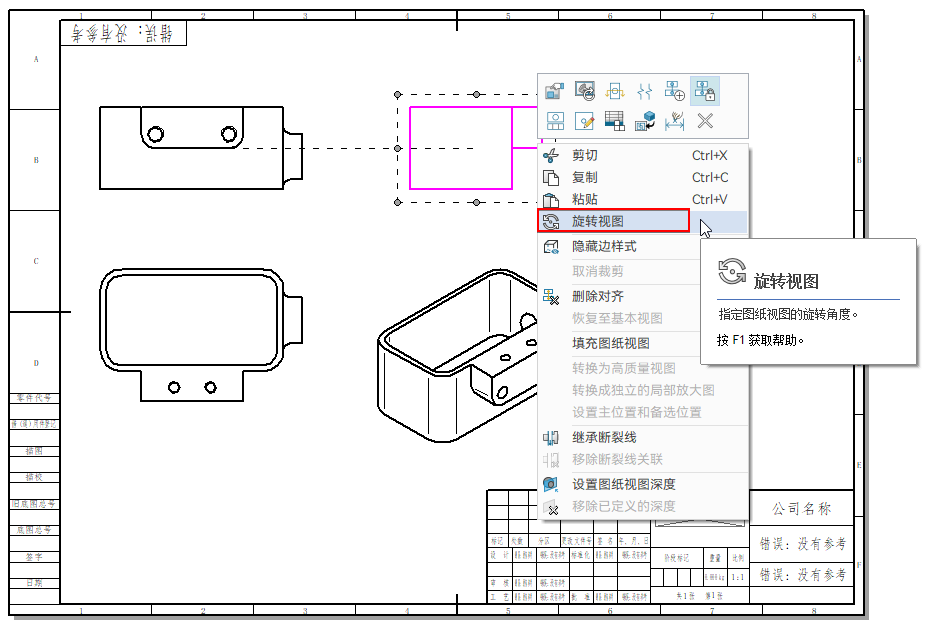Choose 设置图纸视图深度 menu option
The height and width of the screenshot is (626, 925).
click(623, 484)
